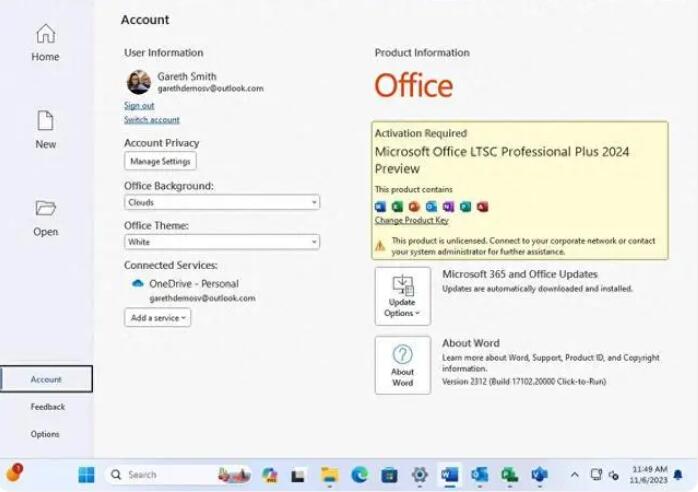The image size is (698, 492).
Task: Click the Open folder icon in the sidebar
Action: pos(45,208)
